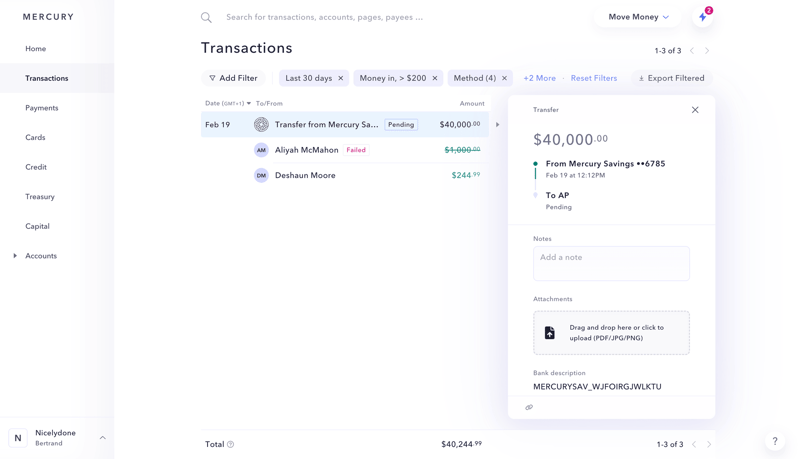Close the Transfer details panel
The width and height of the screenshot is (800, 459).
(695, 110)
